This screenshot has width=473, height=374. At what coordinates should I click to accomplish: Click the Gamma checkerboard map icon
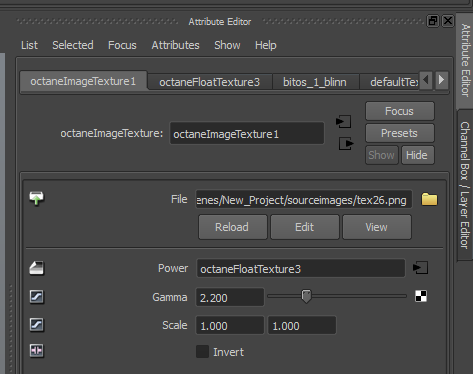pyautogui.click(x=421, y=296)
